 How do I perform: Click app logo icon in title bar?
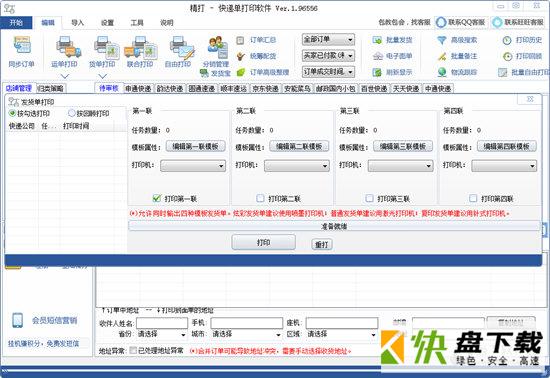pos(9,8)
